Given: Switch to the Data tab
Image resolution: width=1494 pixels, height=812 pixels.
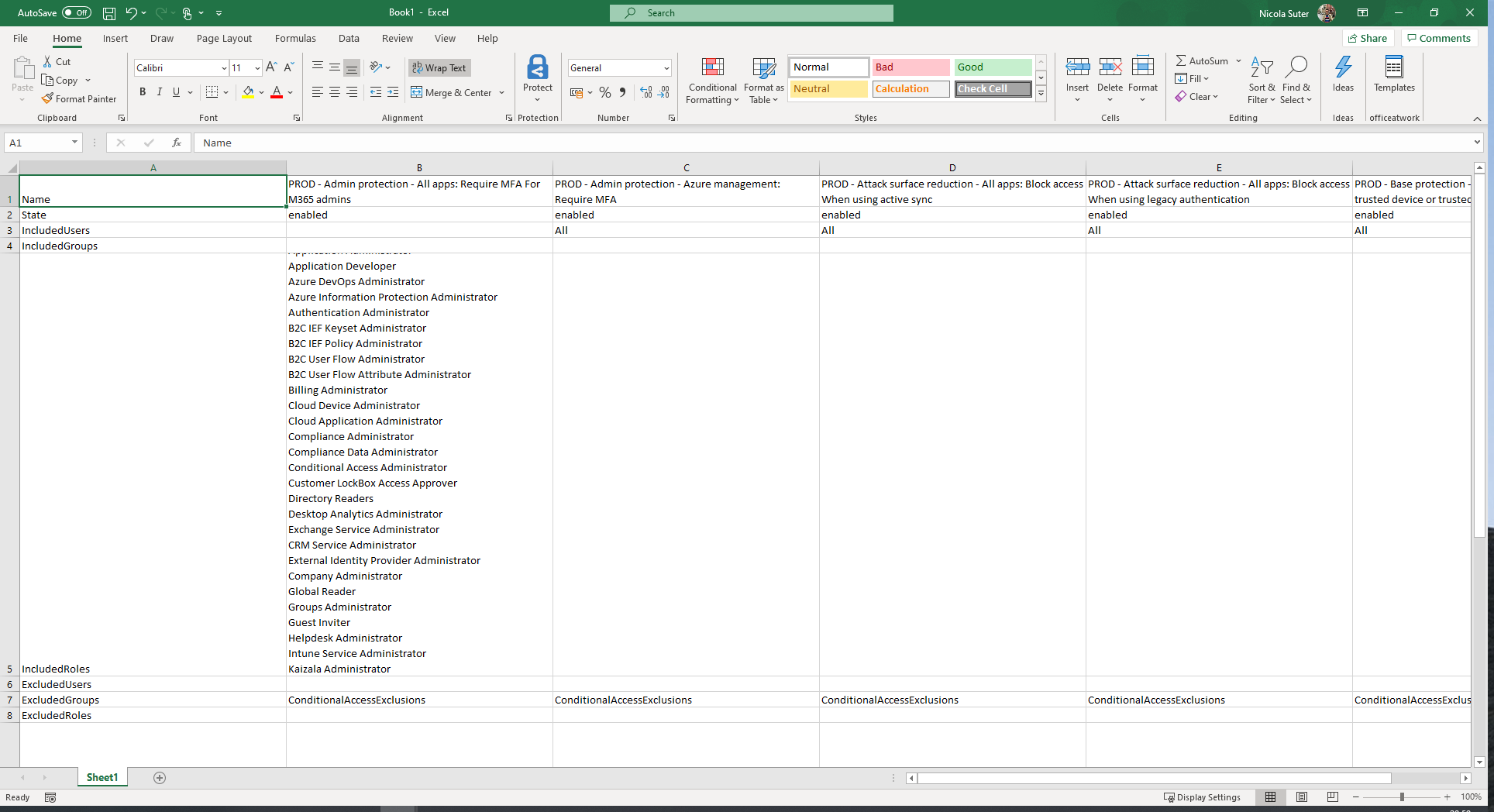Looking at the screenshot, I should click(x=349, y=38).
